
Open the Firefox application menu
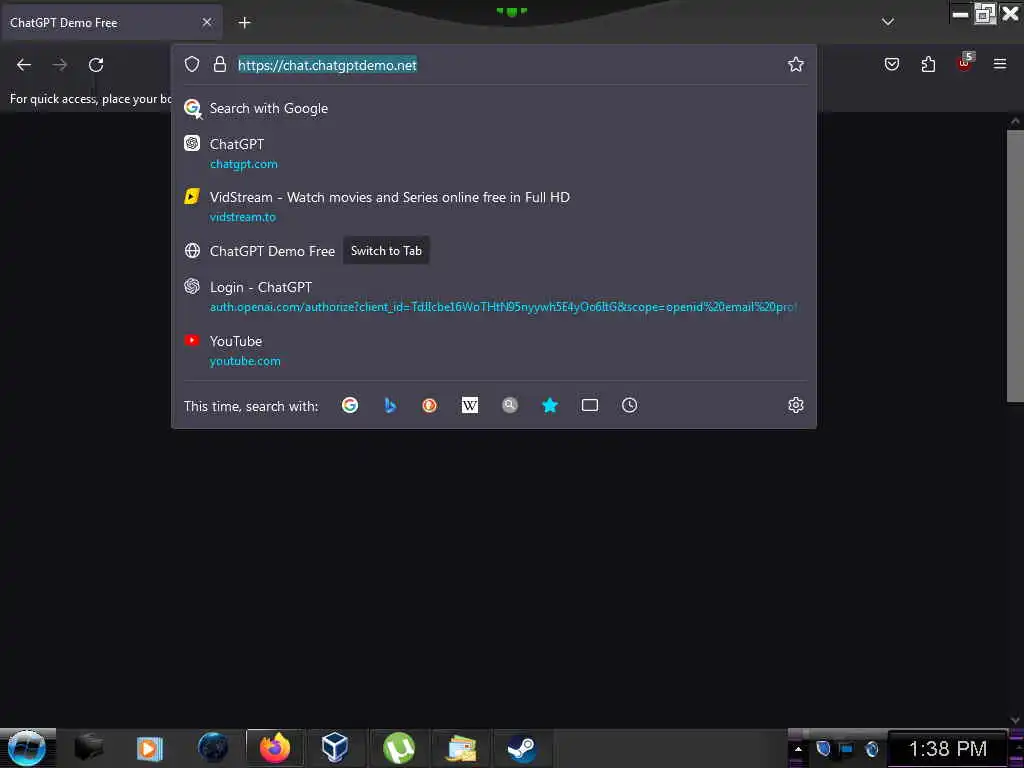coord(1000,64)
